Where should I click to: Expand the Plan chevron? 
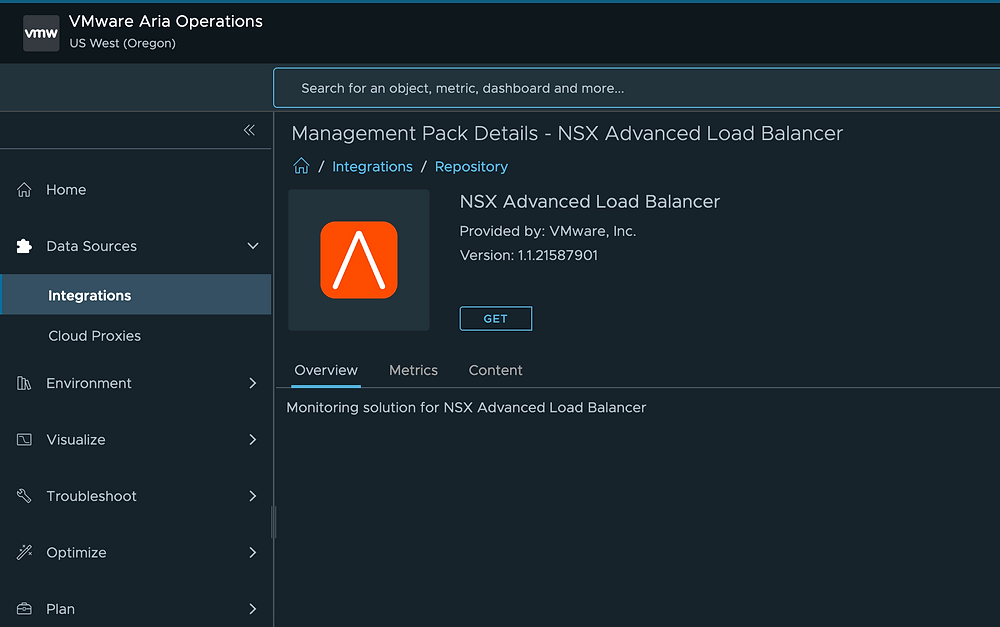(253, 609)
